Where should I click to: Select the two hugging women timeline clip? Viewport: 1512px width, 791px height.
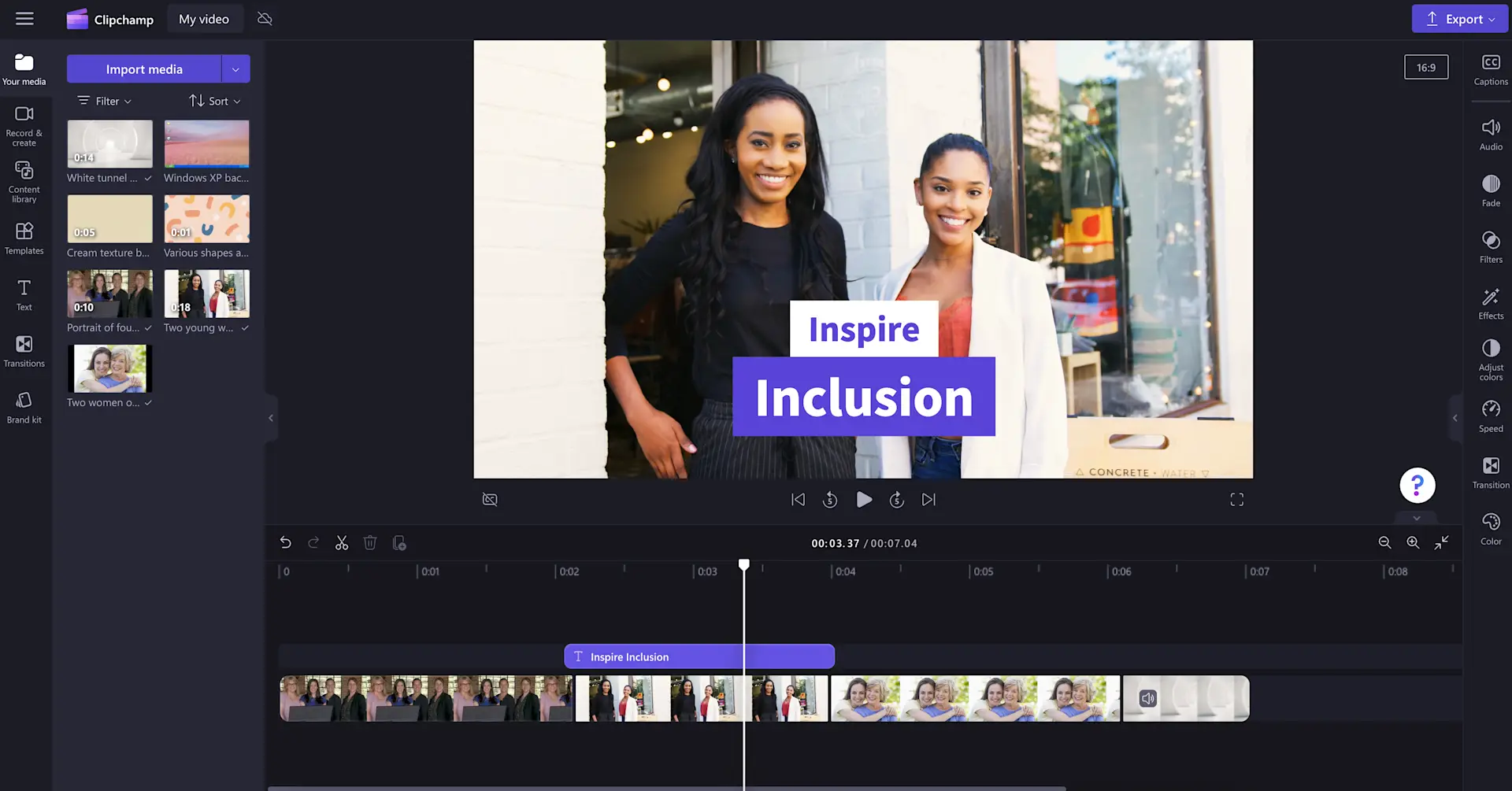click(975, 698)
